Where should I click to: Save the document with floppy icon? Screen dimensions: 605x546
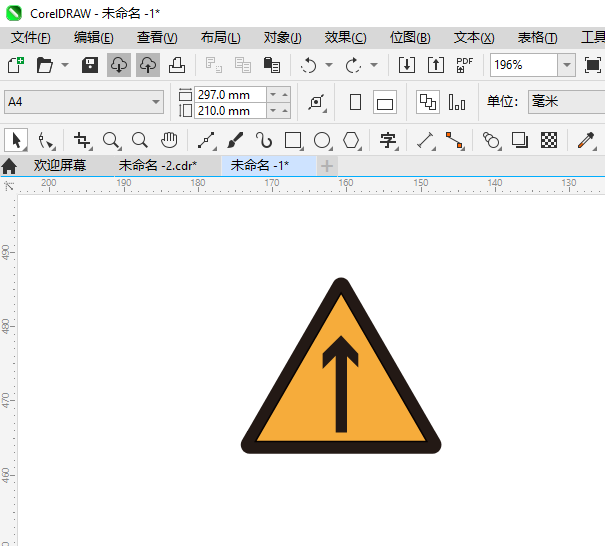[90, 65]
